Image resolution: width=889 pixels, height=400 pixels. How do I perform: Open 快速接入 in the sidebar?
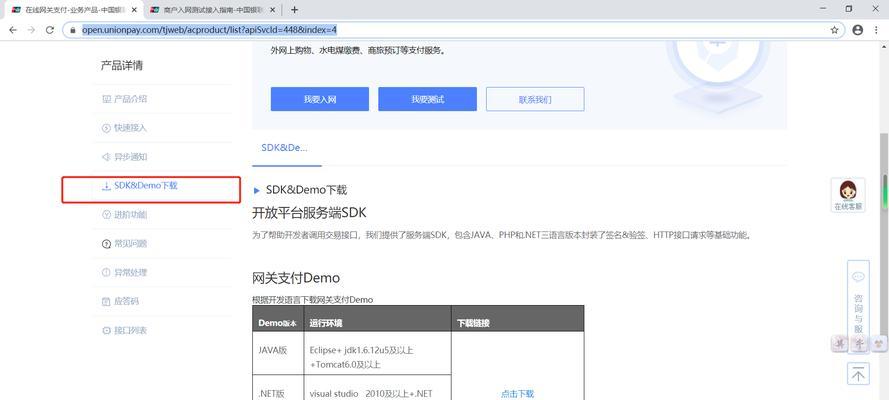coord(125,128)
